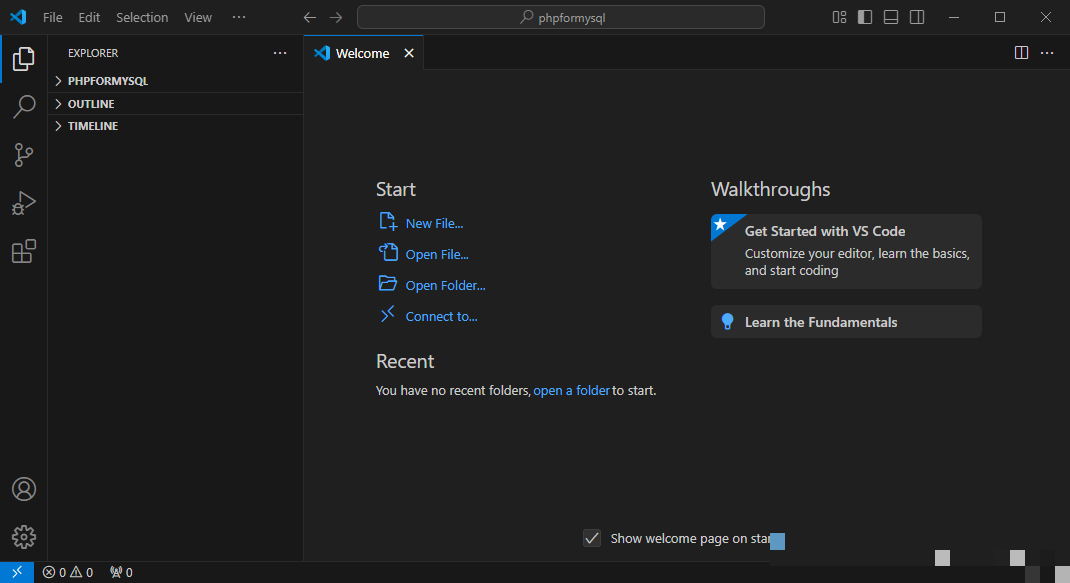
Task: Open Explorer Views and More Actions ellipsis
Action: point(280,53)
